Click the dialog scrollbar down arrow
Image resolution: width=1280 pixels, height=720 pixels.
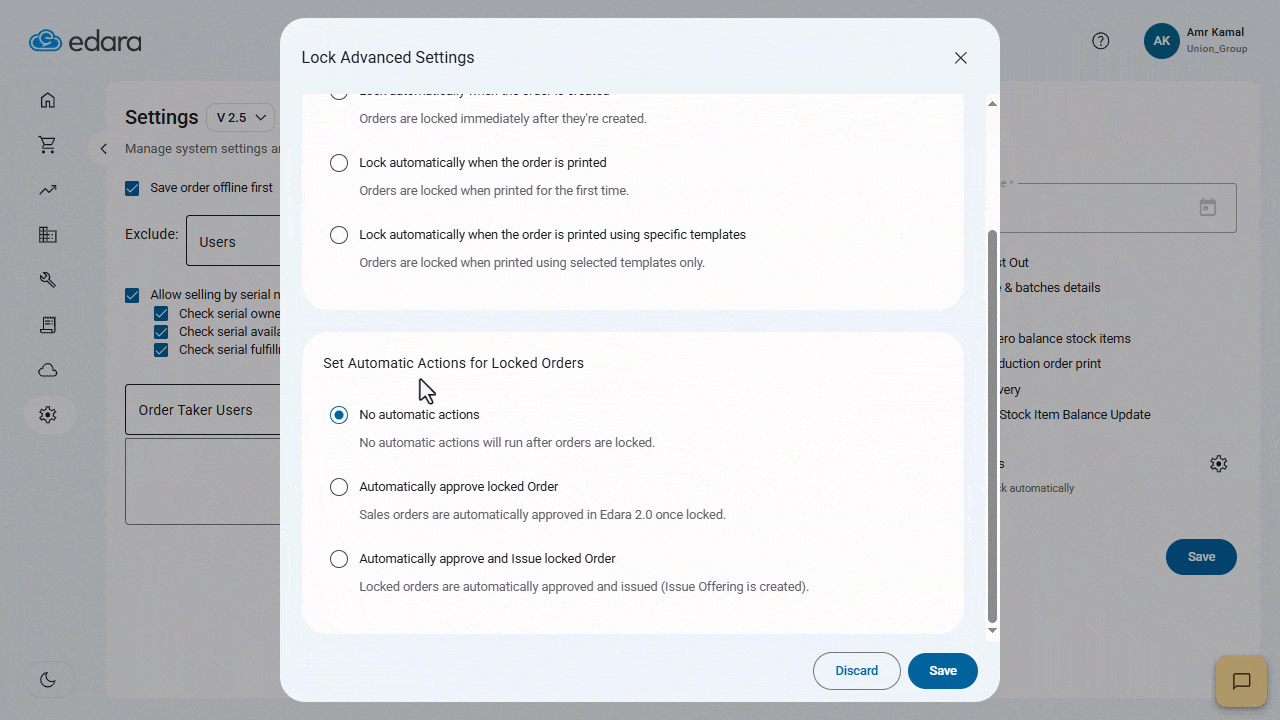(x=992, y=631)
